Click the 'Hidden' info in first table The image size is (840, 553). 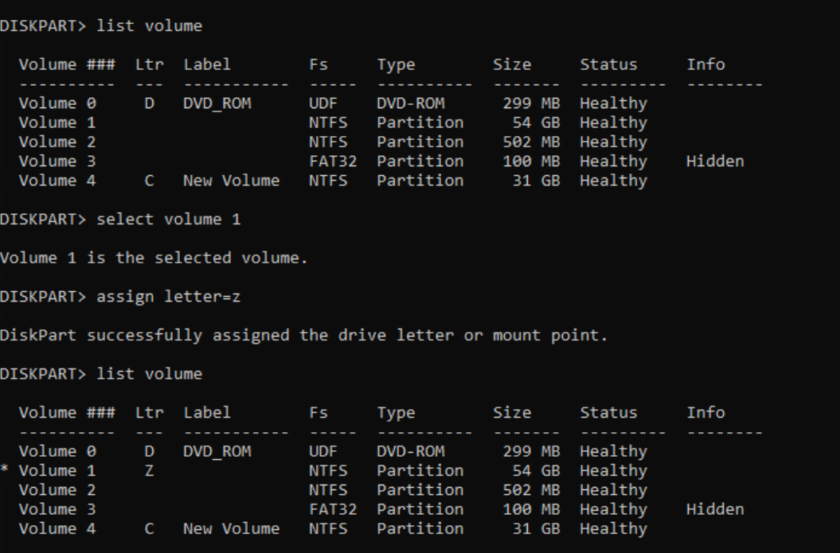pos(715,161)
